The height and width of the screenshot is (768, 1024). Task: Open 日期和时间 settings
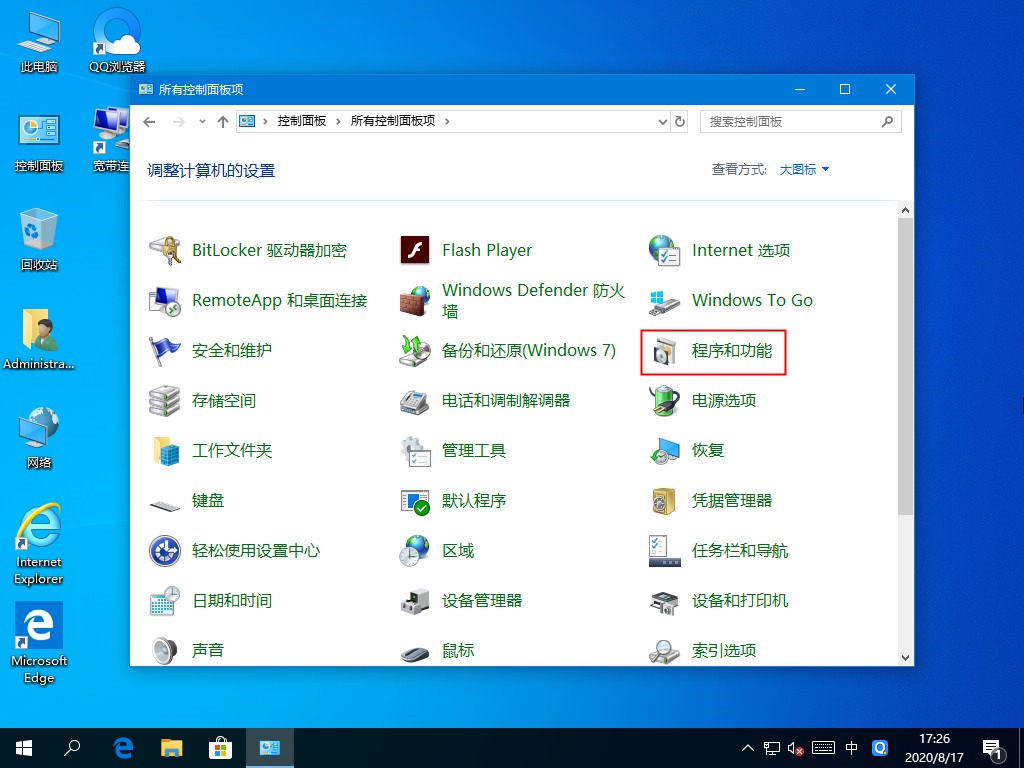232,601
